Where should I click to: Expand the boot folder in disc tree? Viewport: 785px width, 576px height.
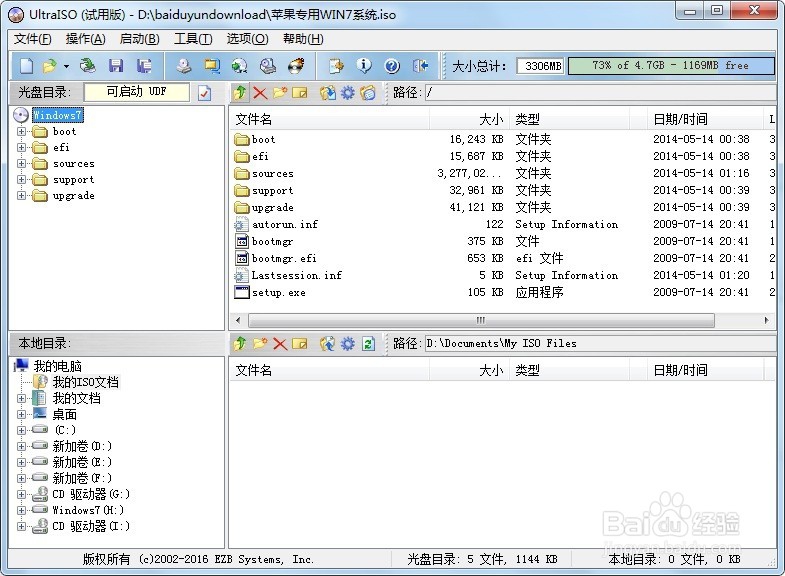pyautogui.click(x=21, y=132)
